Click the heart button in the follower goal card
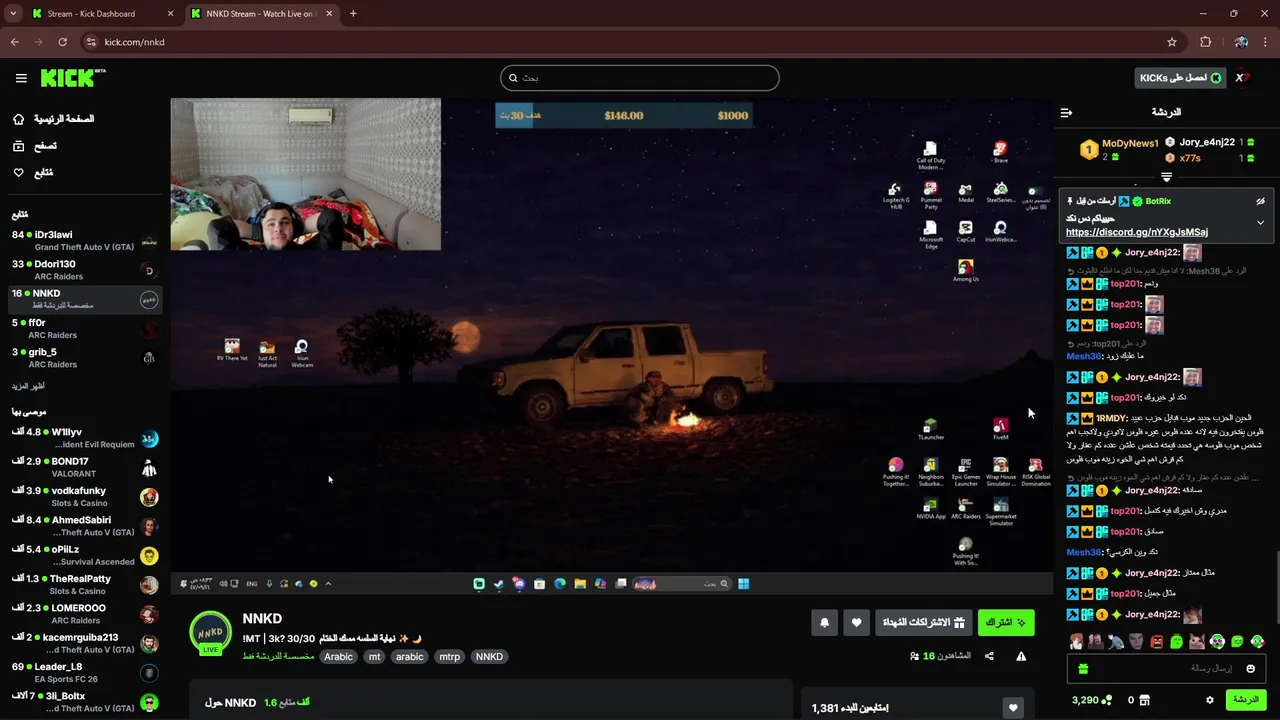The width and height of the screenshot is (1280, 720). pos(1013,707)
